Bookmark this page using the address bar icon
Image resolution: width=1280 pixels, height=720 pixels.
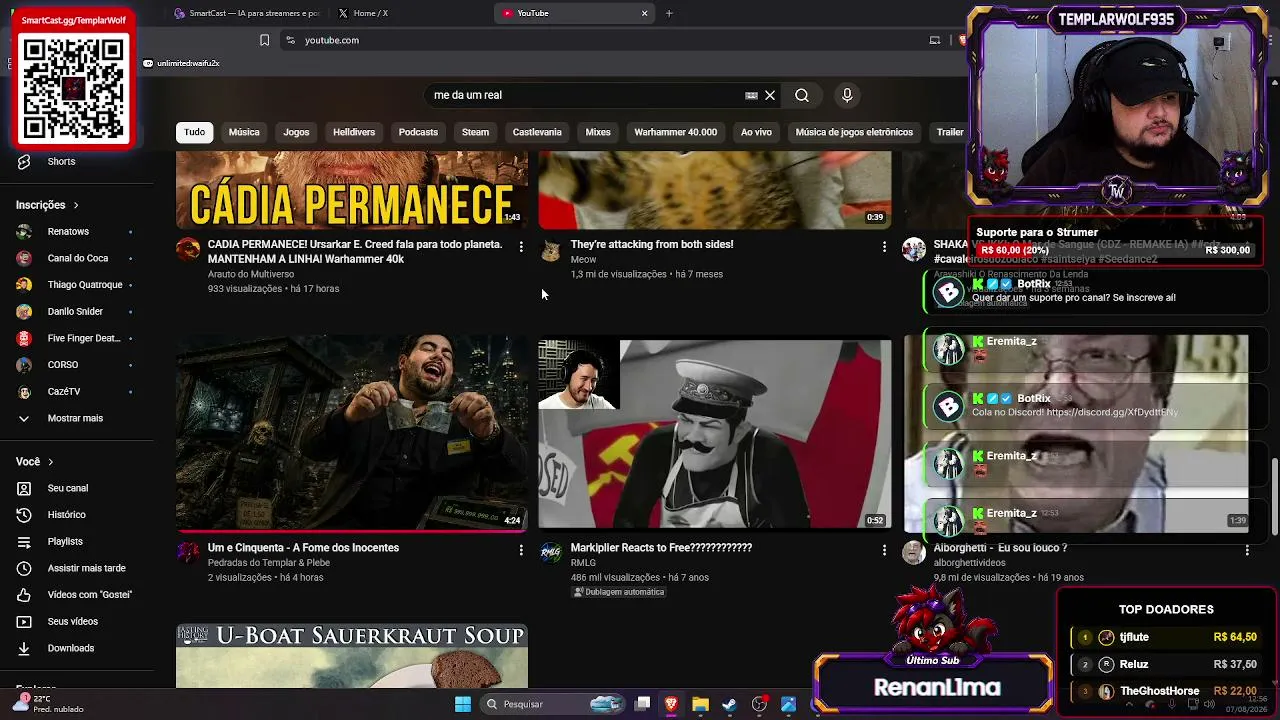click(264, 40)
